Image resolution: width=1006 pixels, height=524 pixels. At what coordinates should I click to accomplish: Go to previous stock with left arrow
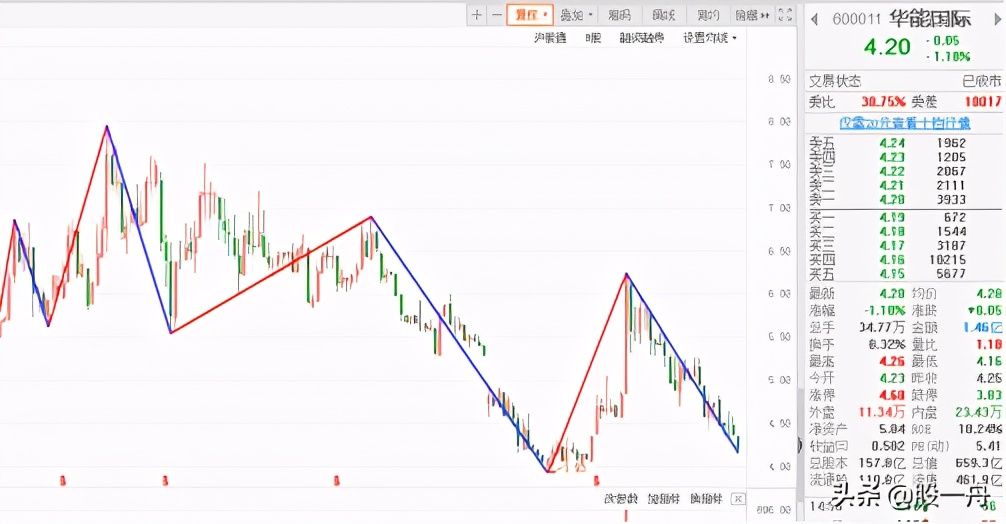point(815,19)
